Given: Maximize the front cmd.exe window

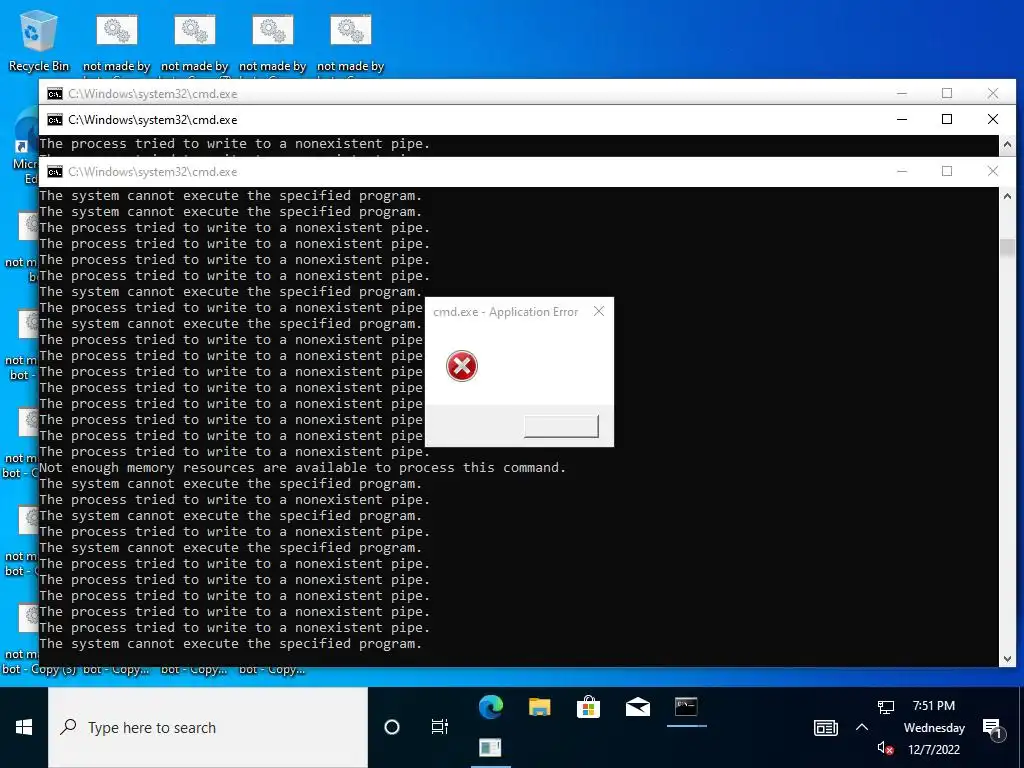Looking at the screenshot, I should point(947,171).
